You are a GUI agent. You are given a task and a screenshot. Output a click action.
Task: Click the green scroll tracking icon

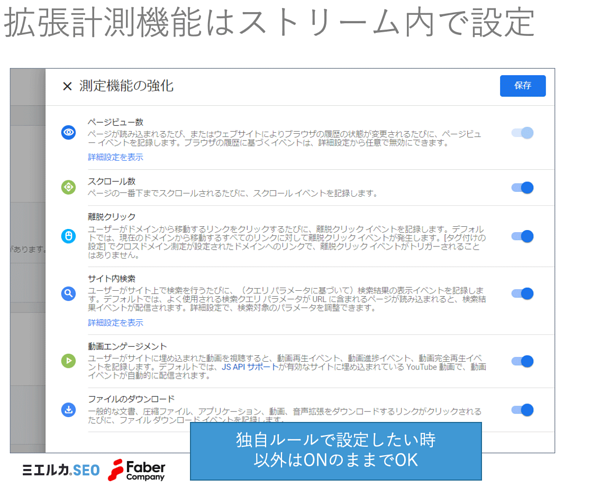click(x=68, y=187)
